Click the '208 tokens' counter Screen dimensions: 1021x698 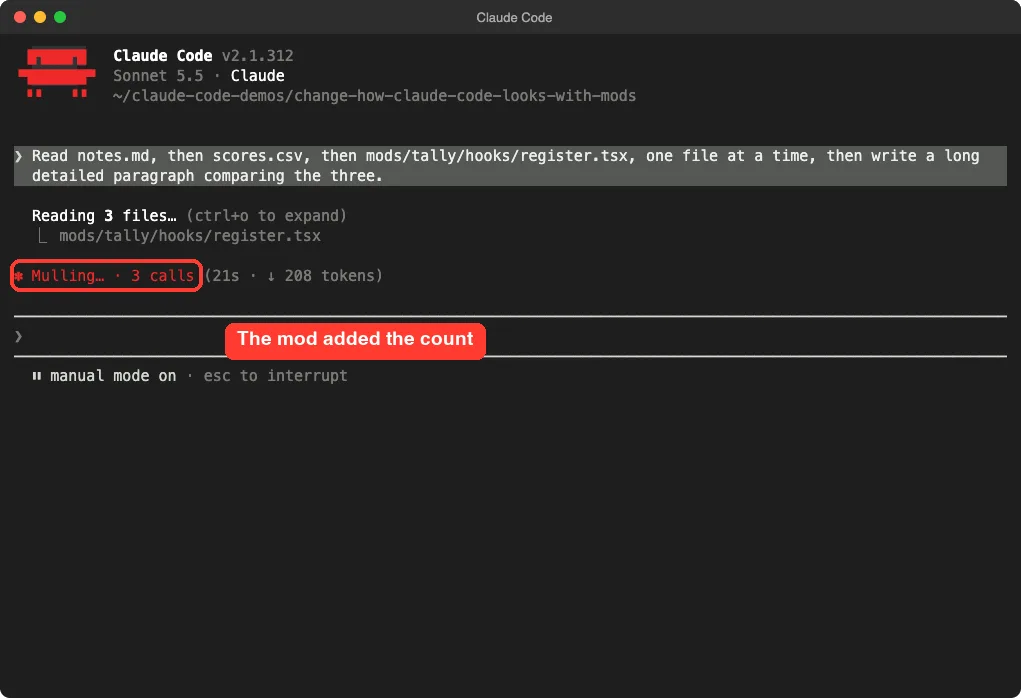tap(329, 275)
